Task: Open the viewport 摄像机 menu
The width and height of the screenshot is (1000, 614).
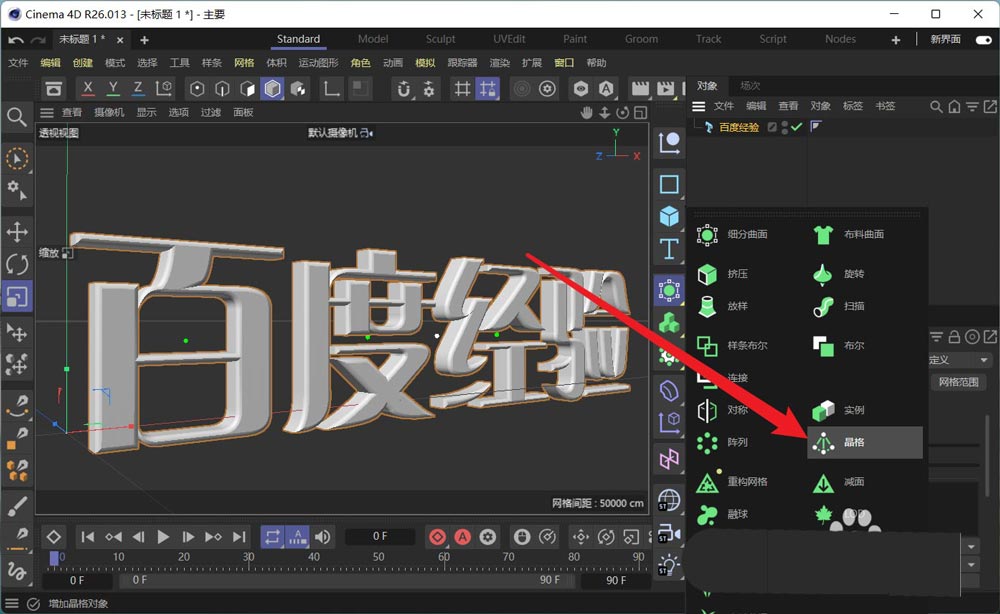Action: pyautogui.click(x=109, y=113)
